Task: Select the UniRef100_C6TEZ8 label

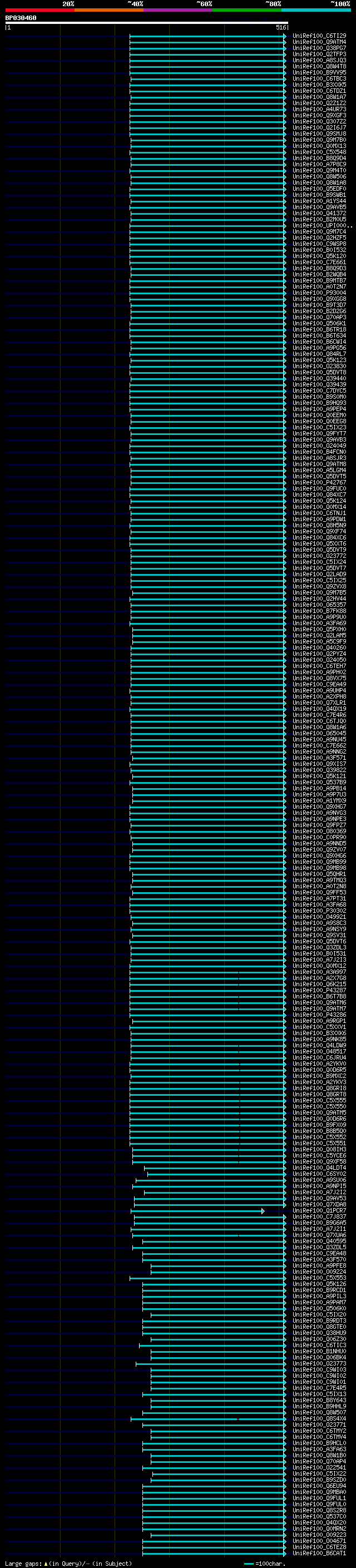Action: click(319, 1547)
